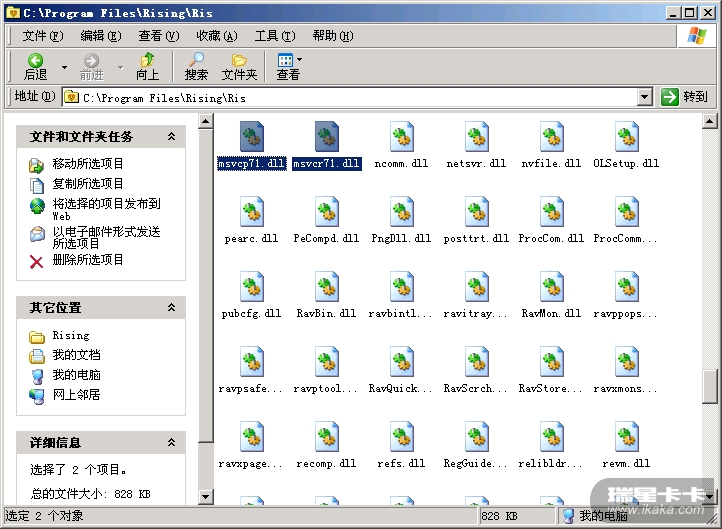Click the red X delete icon in tasks

pyautogui.click(x=36, y=262)
